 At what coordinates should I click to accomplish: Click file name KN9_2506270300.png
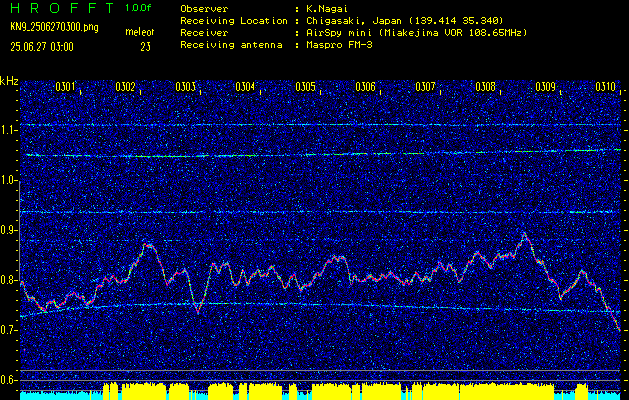54,27
